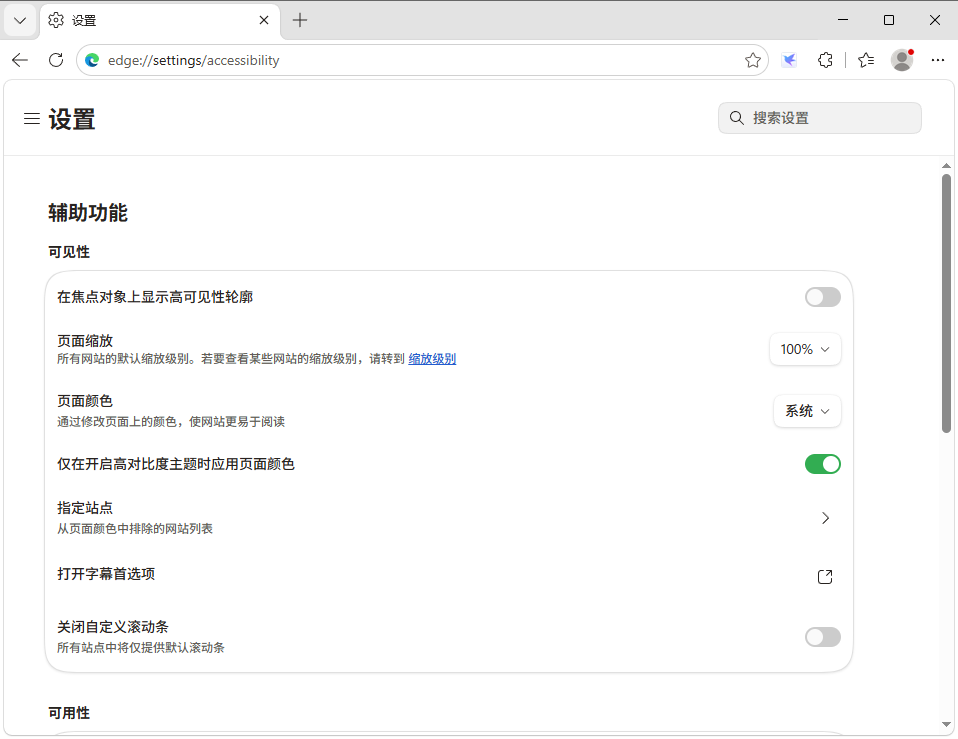Click the 页面缩放 label

tap(85, 341)
